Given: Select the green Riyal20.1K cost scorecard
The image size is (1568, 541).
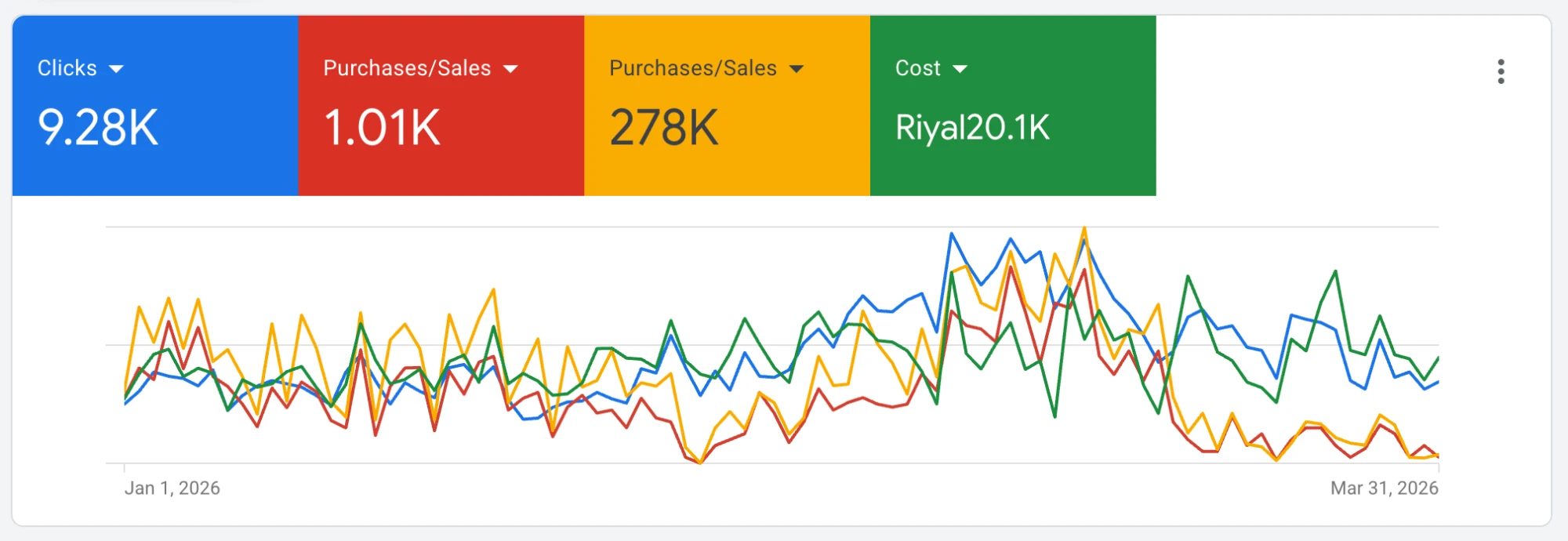Looking at the screenshot, I should tap(1013, 106).
